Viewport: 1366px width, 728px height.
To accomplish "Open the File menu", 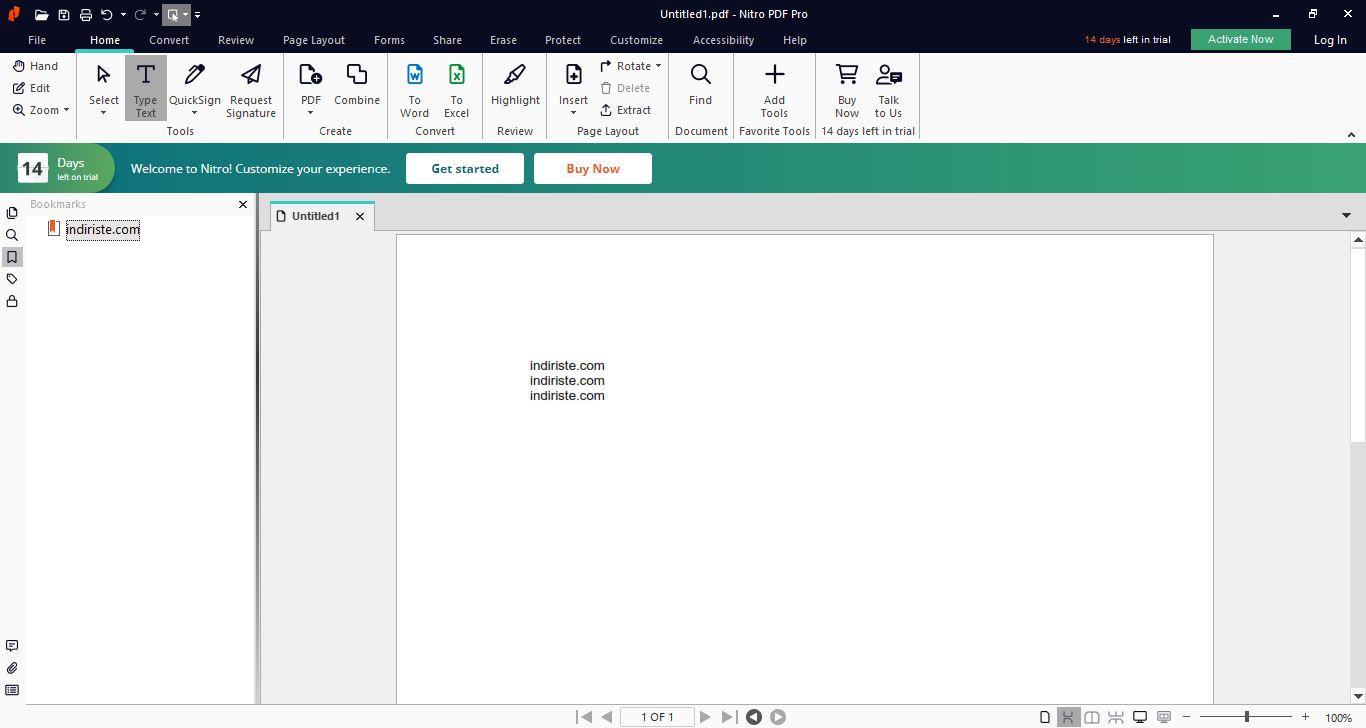I will point(37,40).
